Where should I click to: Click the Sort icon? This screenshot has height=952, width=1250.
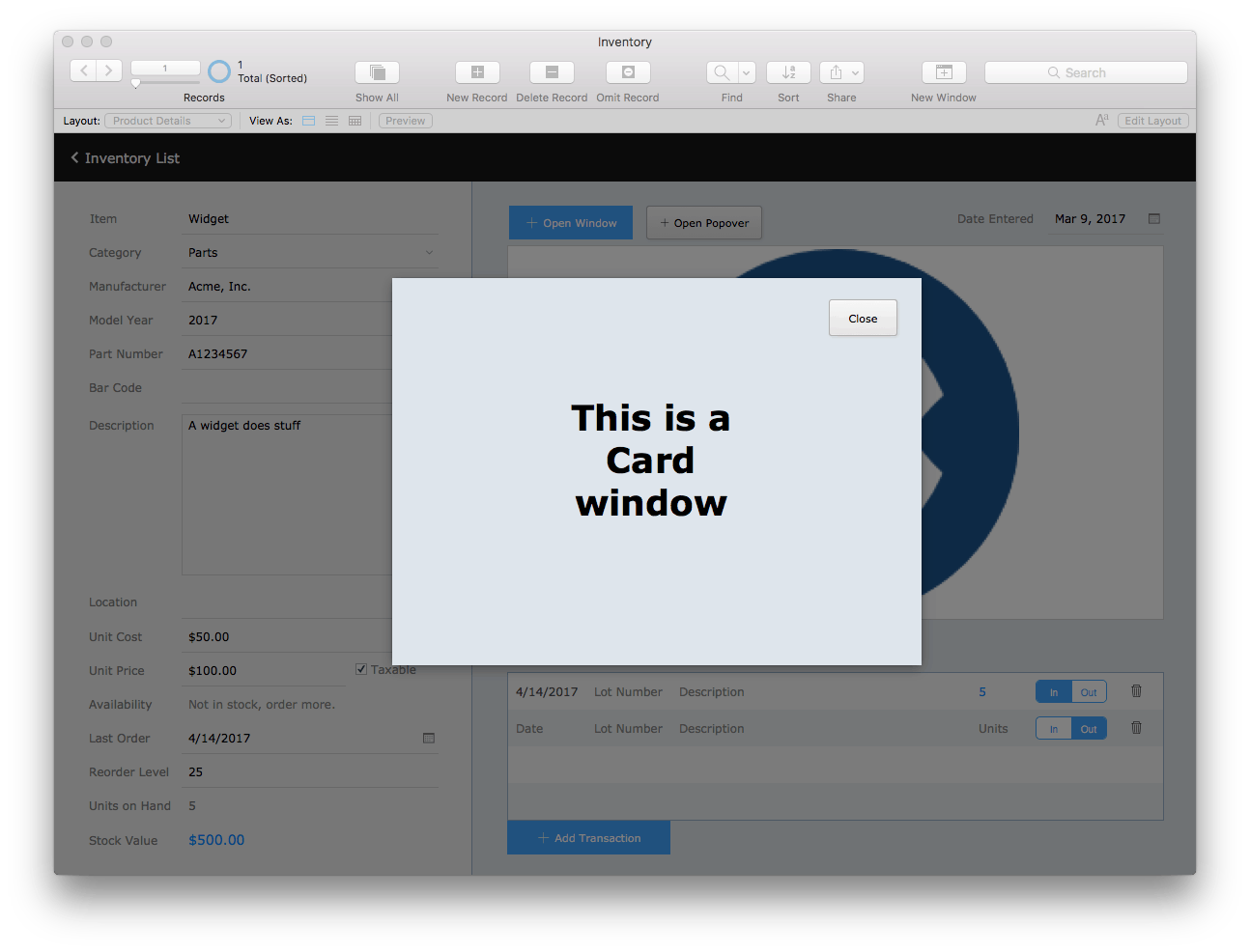point(788,72)
